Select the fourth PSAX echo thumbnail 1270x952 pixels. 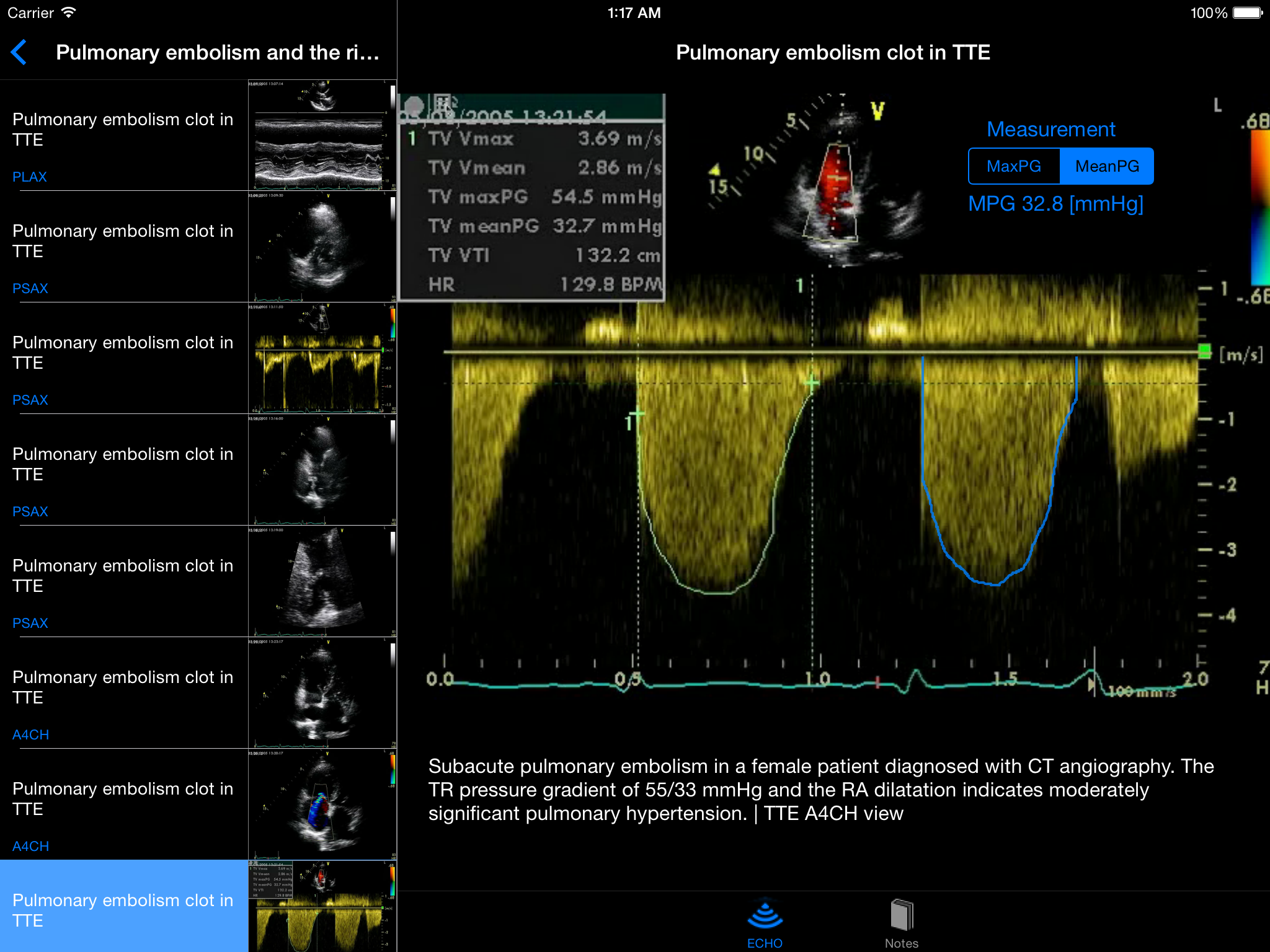[x=322, y=581]
